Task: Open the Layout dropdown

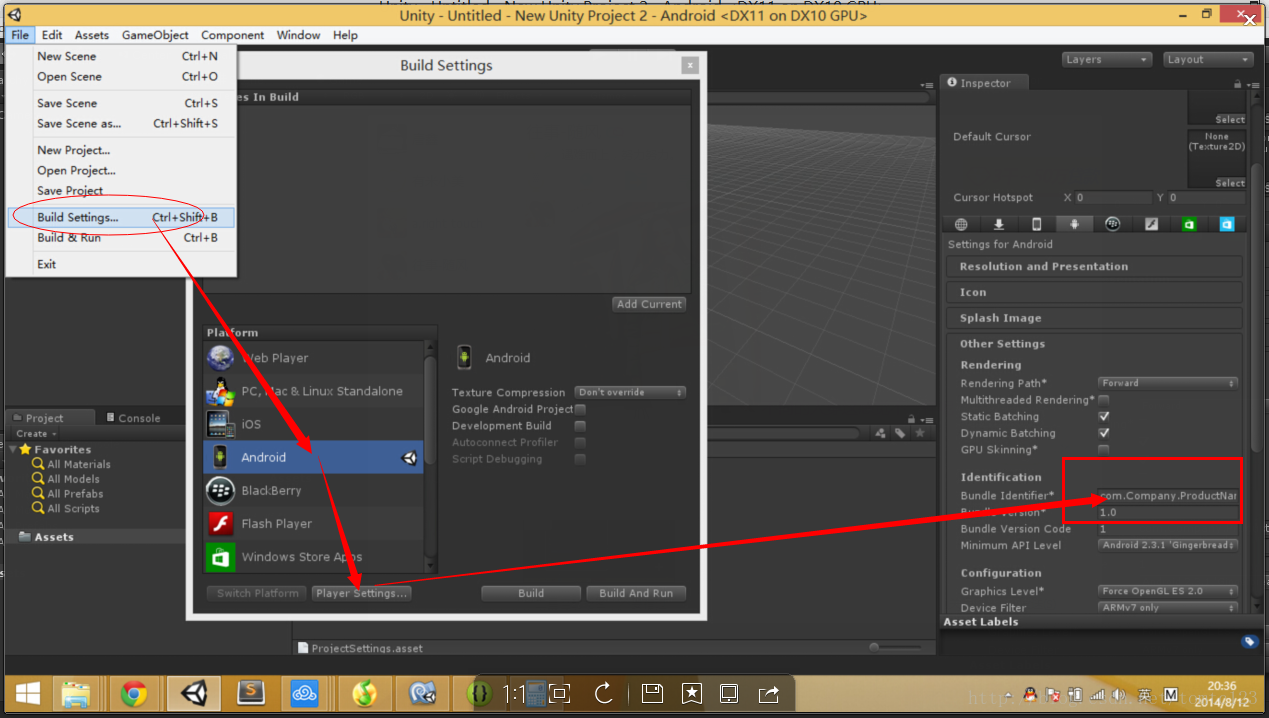Action: pyautogui.click(x=1208, y=59)
